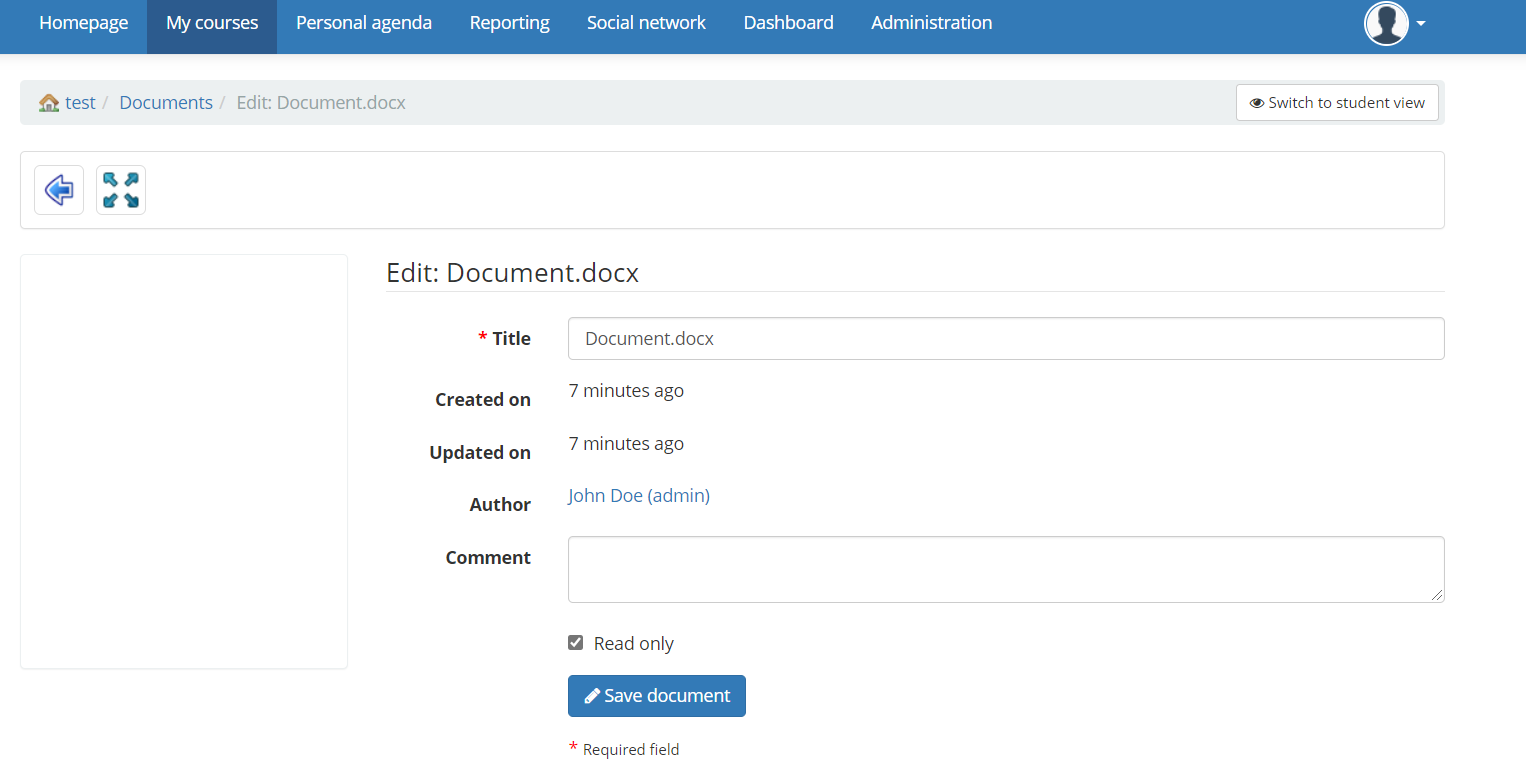The width and height of the screenshot is (1526, 774).
Task: Click the Title field containing Document.docx
Action: click(1005, 339)
